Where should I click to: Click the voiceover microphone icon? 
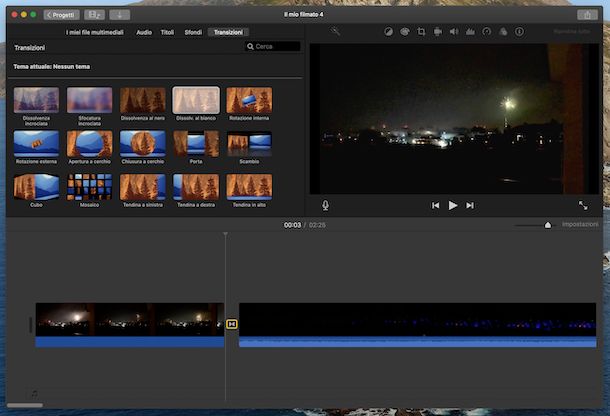[325, 205]
